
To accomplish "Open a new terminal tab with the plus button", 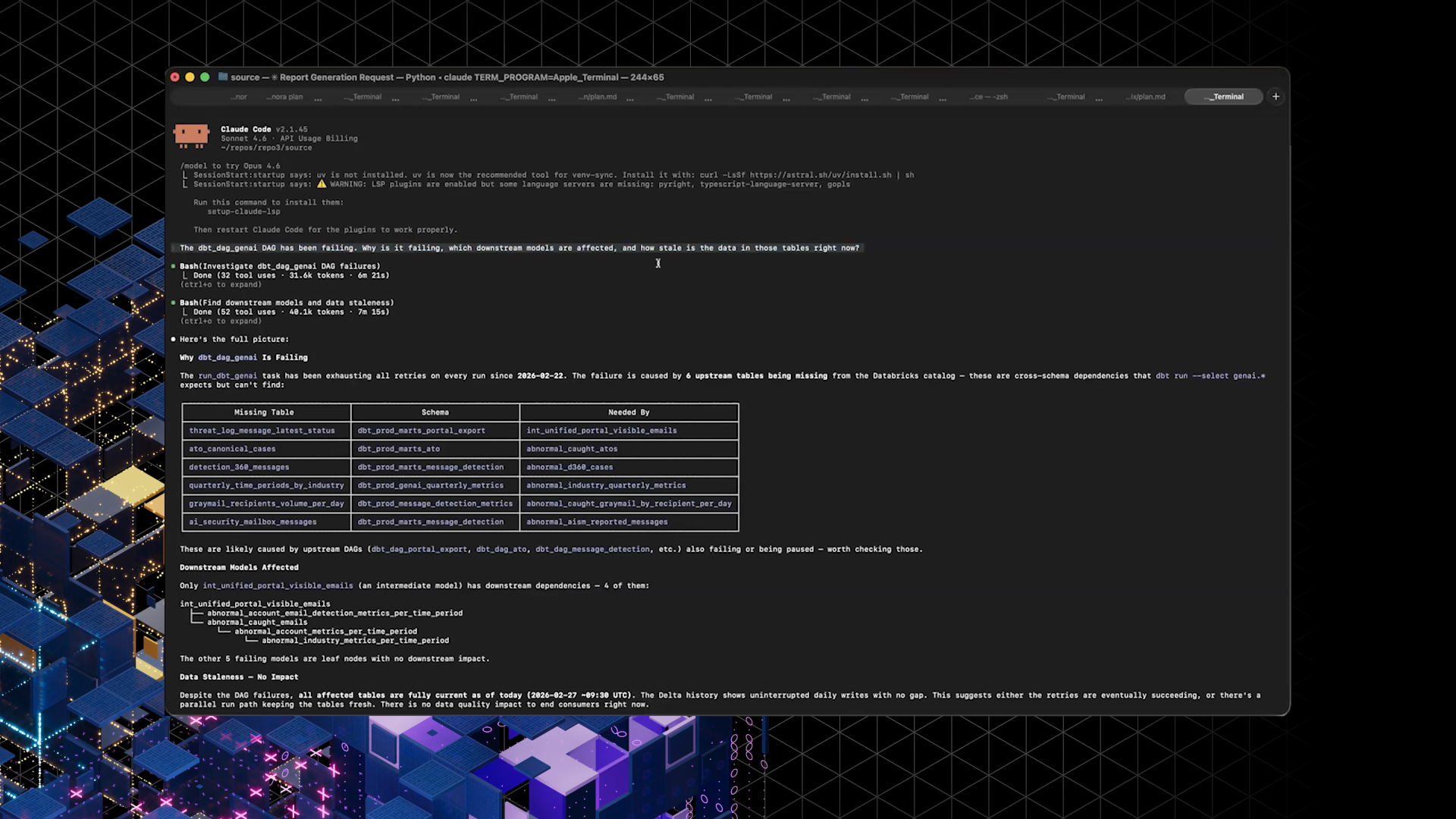I will coord(1276,96).
